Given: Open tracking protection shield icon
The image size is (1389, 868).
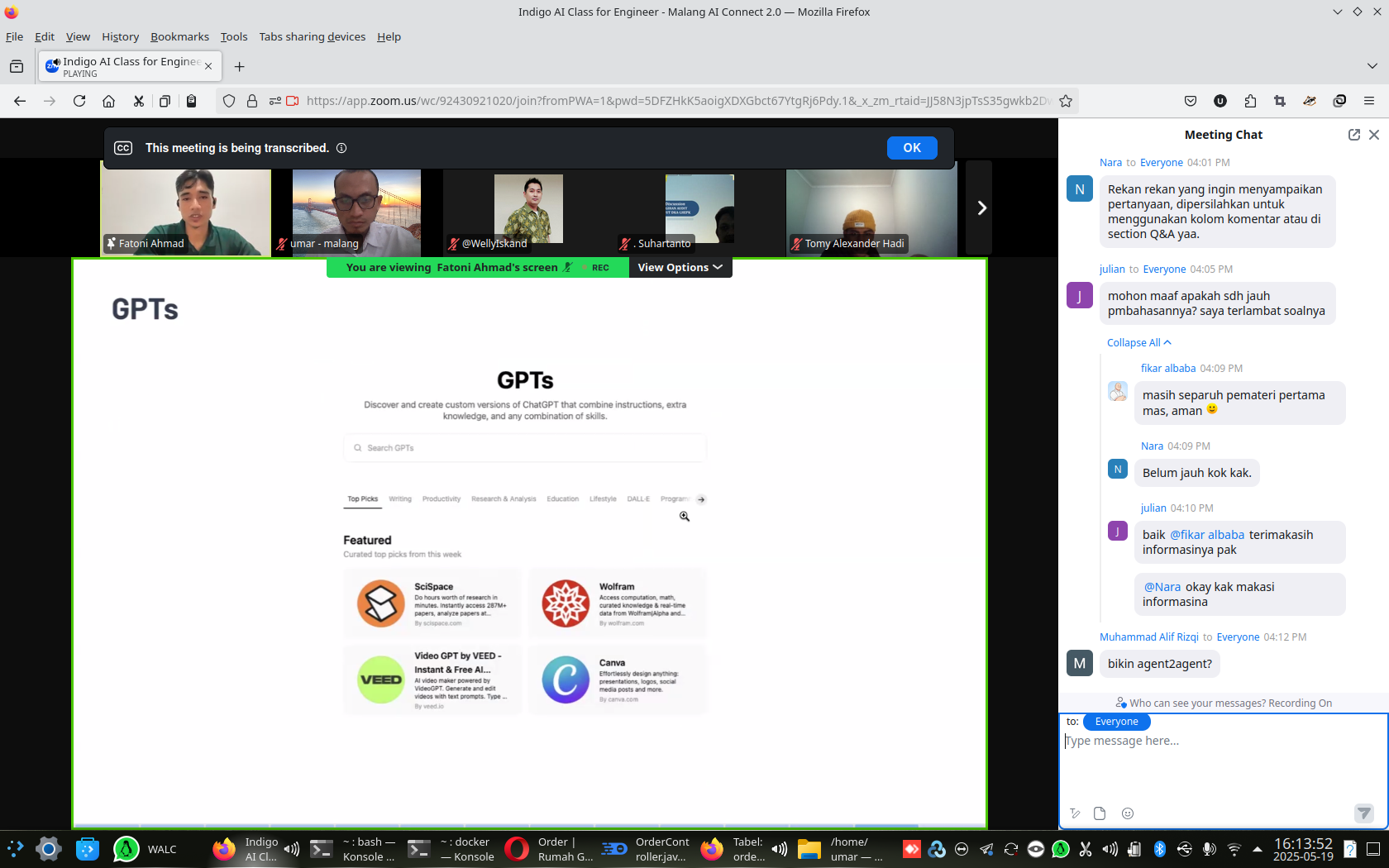Looking at the screenshot, I should click(x=229, y=101).
